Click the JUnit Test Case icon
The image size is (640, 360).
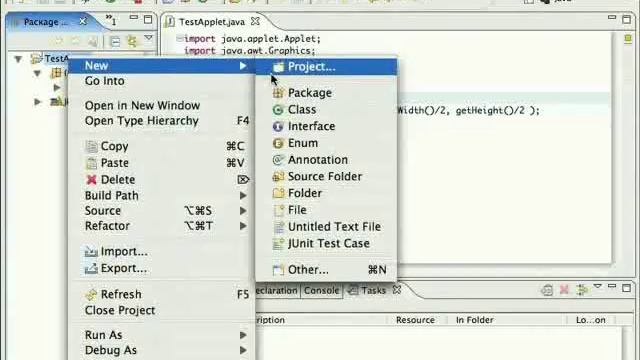click(x=278, y=243)
